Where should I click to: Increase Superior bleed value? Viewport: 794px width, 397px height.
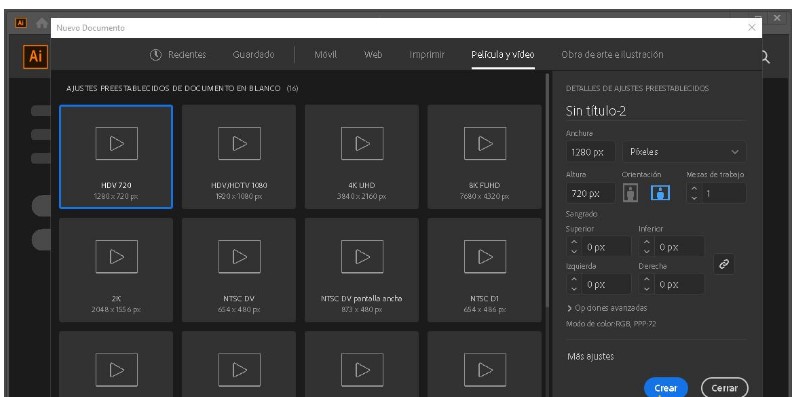pos(574,243)
